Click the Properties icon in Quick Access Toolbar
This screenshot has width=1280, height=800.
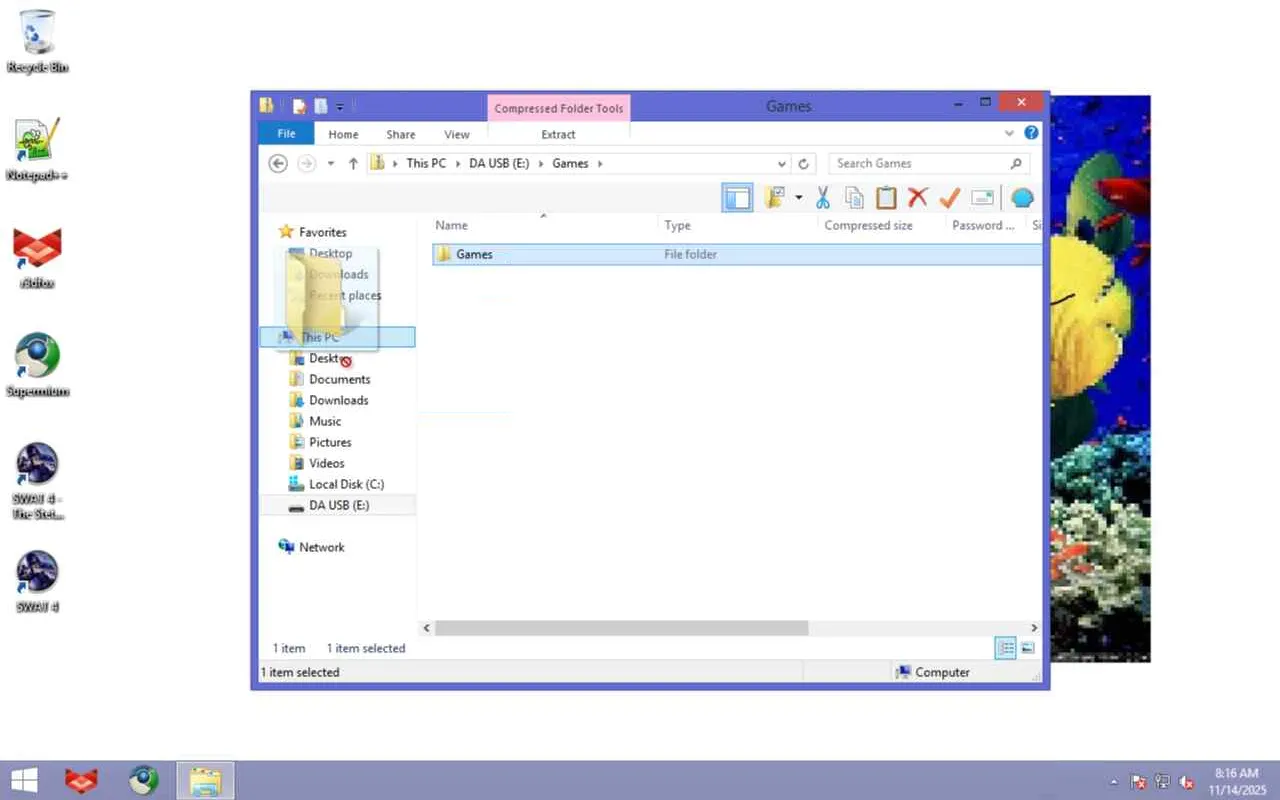[299, 106]
